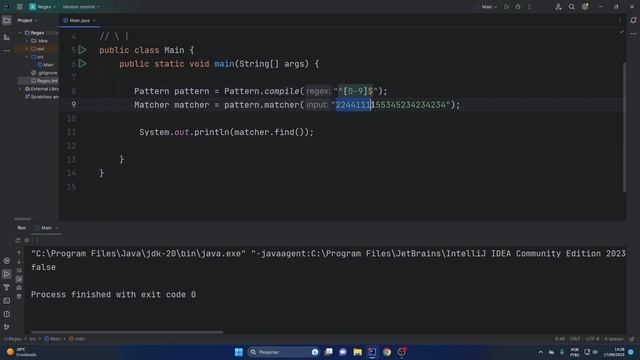Click the editor vertical scrollbar
Screen dimensions: 640x360
click(624, 127)
